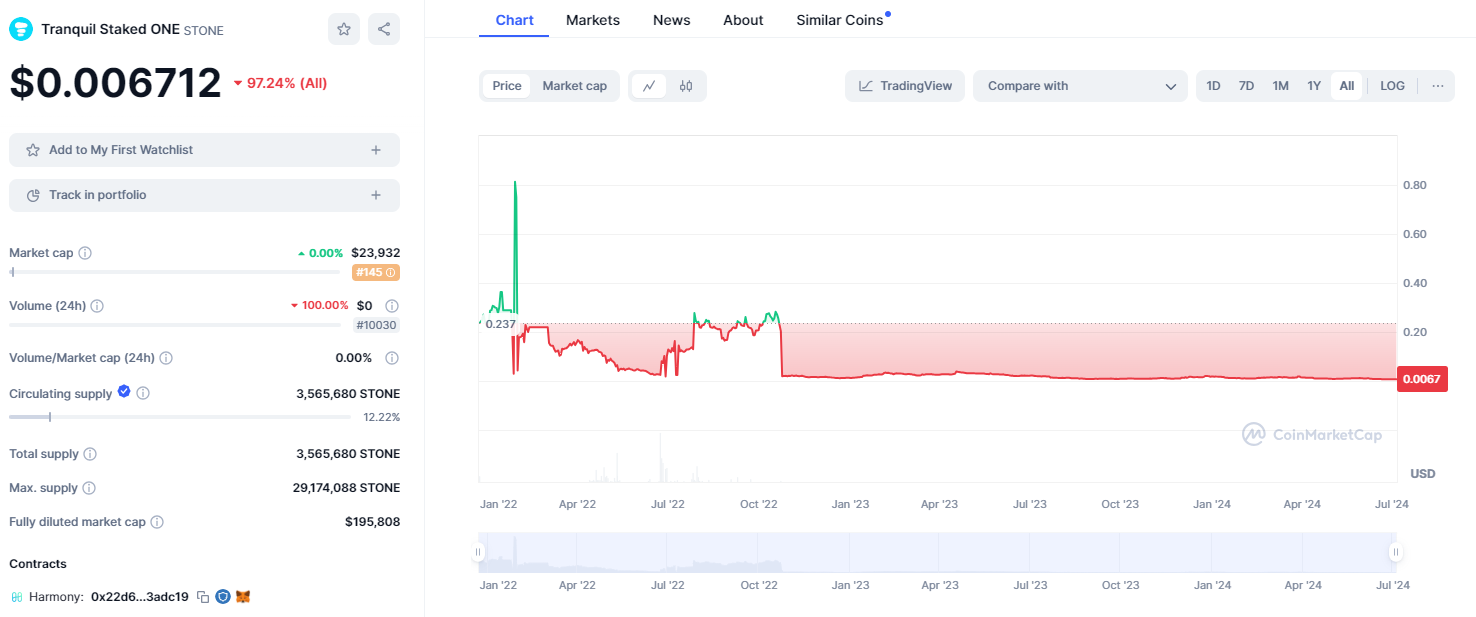Image resolution: width=1476 pixels, height=617 pixels.
Task: Enable LOG scale on chart
Action: coord(1392,86)
